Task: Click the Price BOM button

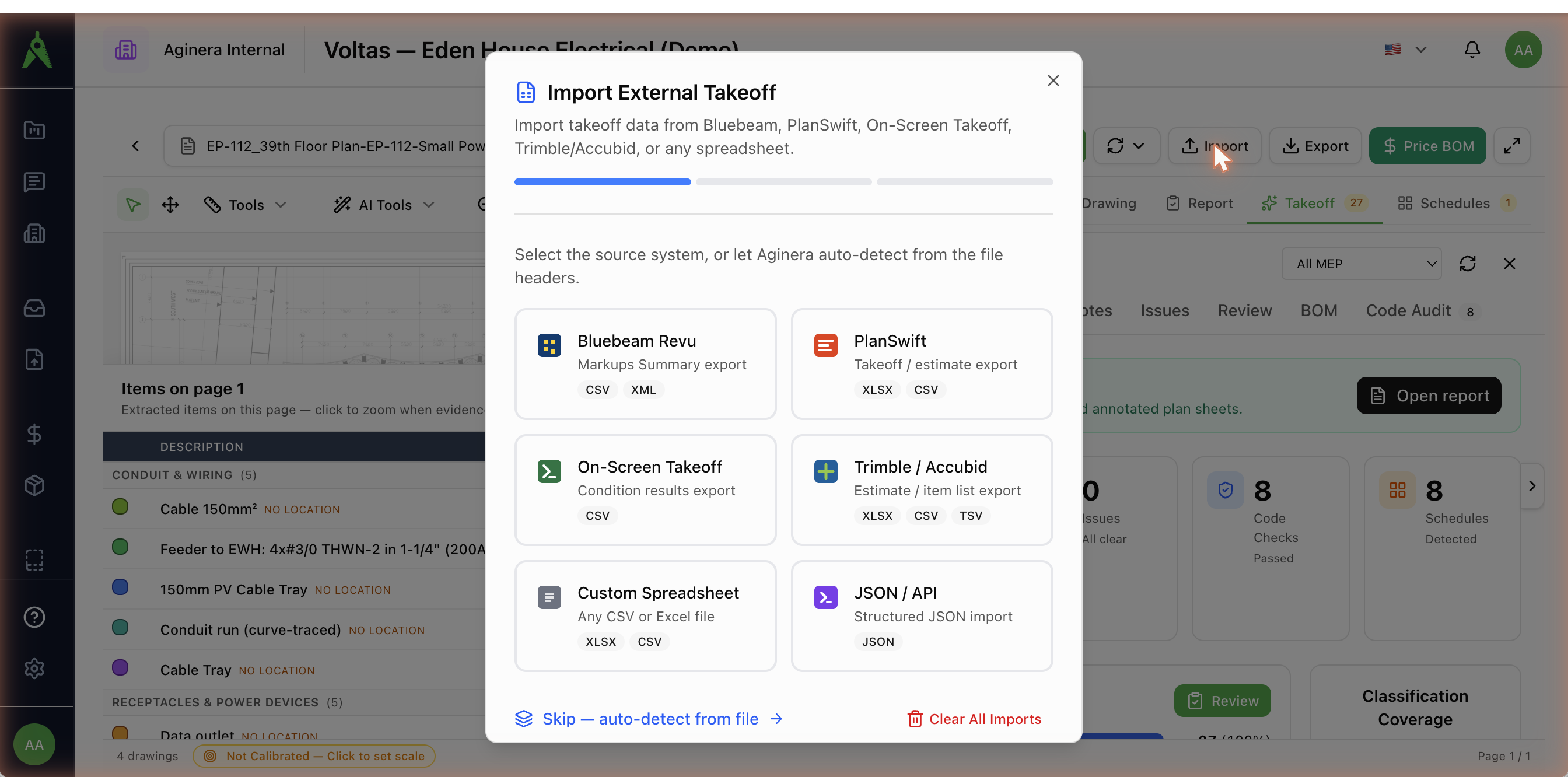Action: point(1427,146)
